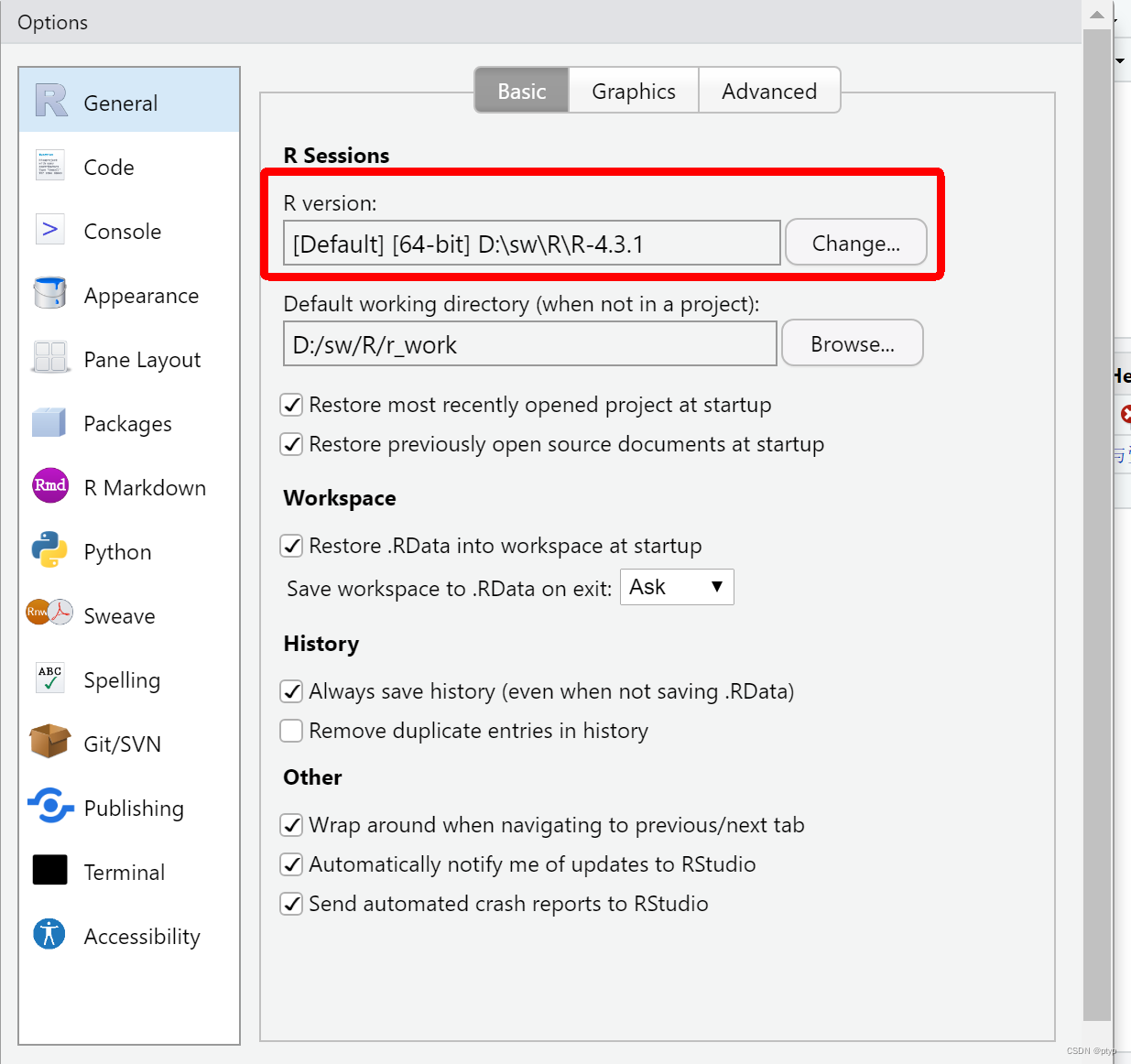This screenshot has width=1131, height=1064.
Task: Toggle Always save history checkbox
Action: click(291, 691)
